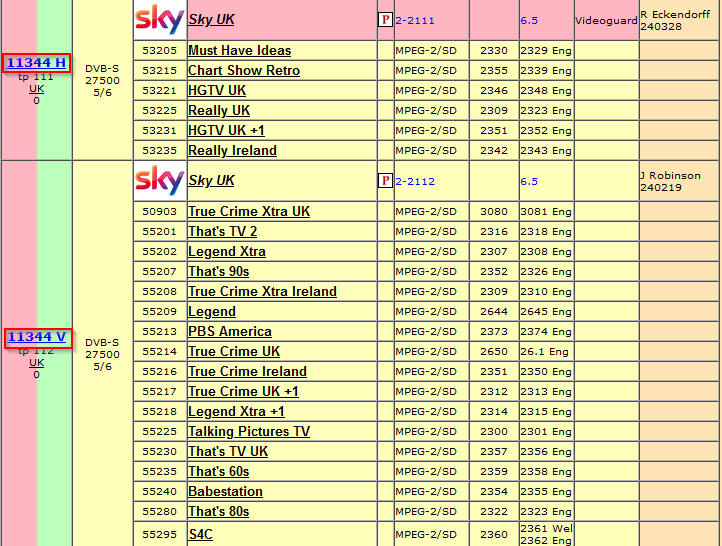
Task: Select SID 53205 cell
Action: pos(160,50)
